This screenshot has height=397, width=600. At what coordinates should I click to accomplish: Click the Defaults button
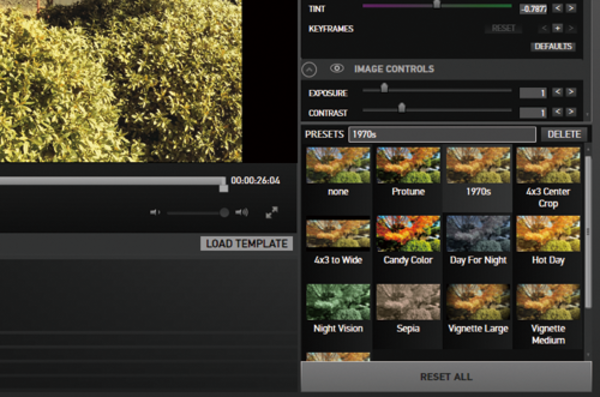tap(553, 46)
